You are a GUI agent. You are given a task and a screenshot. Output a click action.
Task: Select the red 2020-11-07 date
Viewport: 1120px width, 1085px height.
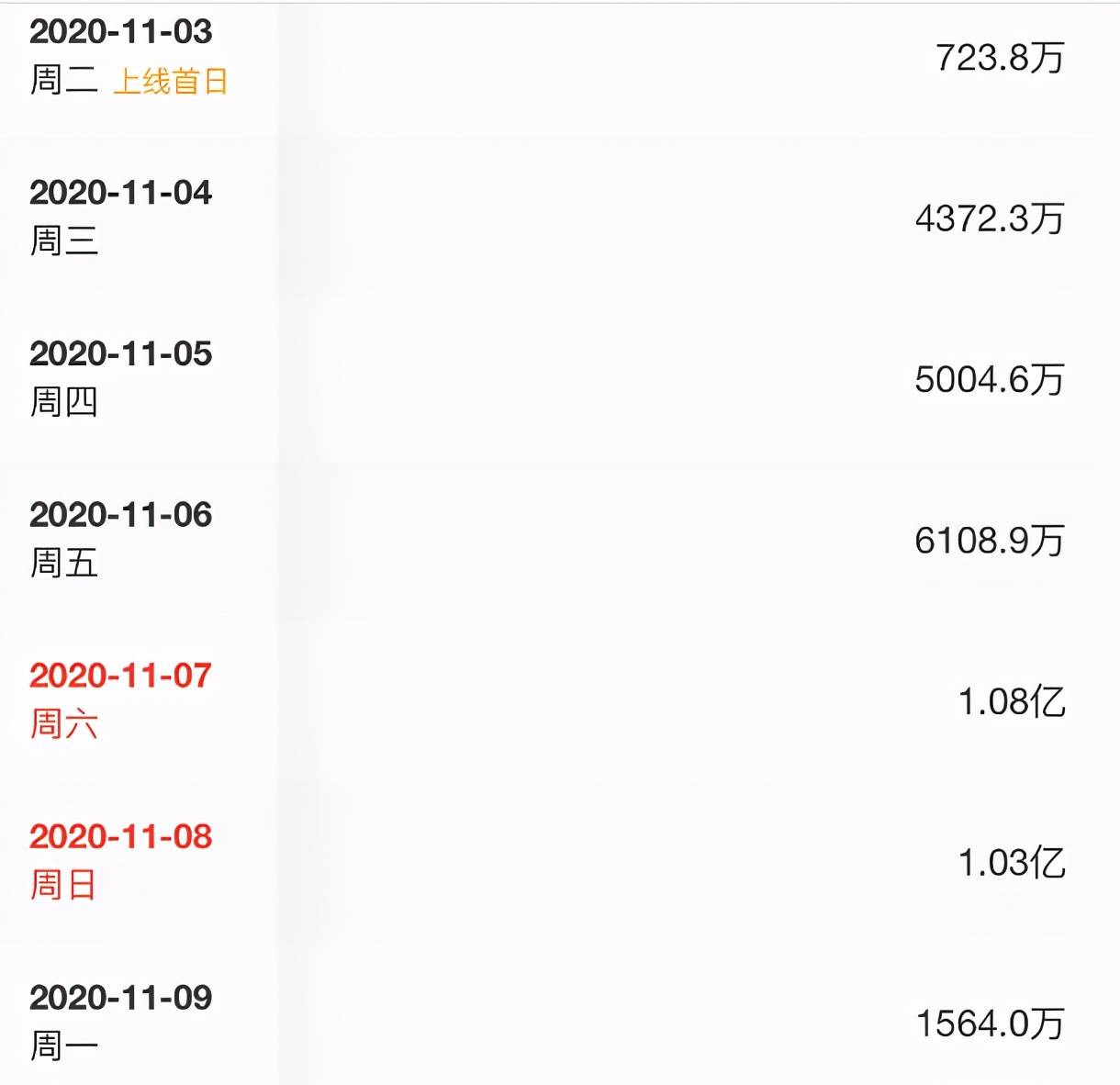pos(120,676)
